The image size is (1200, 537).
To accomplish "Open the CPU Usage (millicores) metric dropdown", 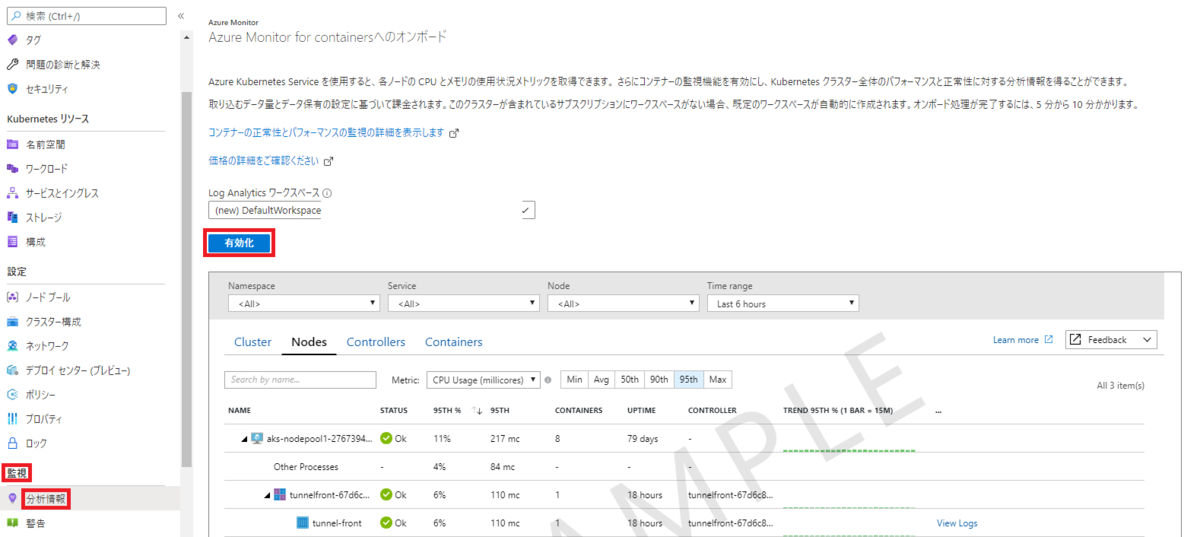I will click(x=483, y=380).
